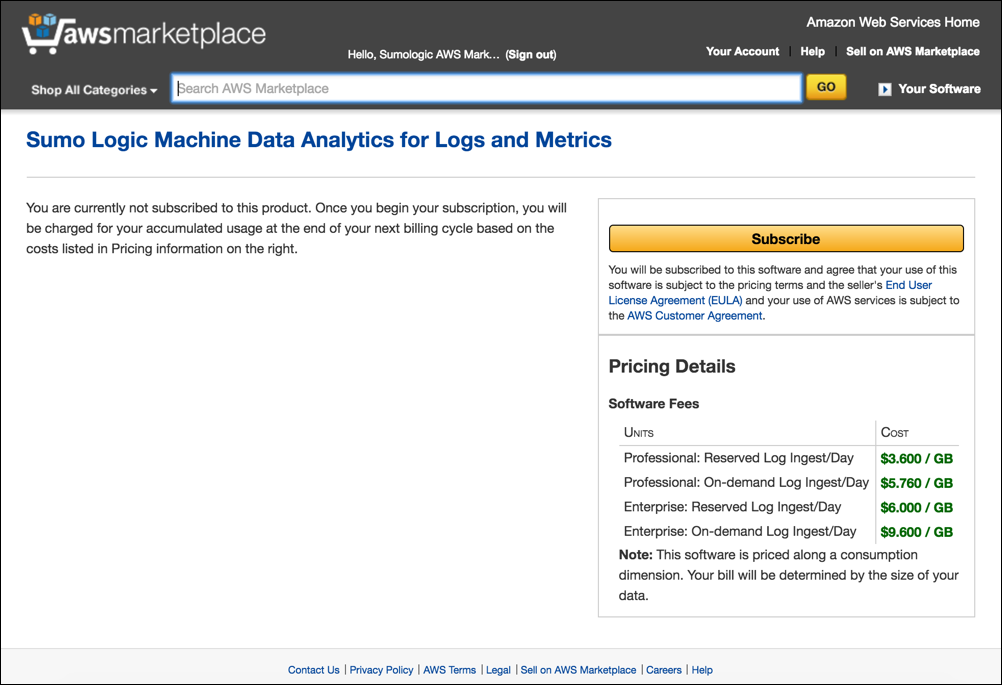
Task: Open Your Account in header
Action: click(x=742, y=51)
